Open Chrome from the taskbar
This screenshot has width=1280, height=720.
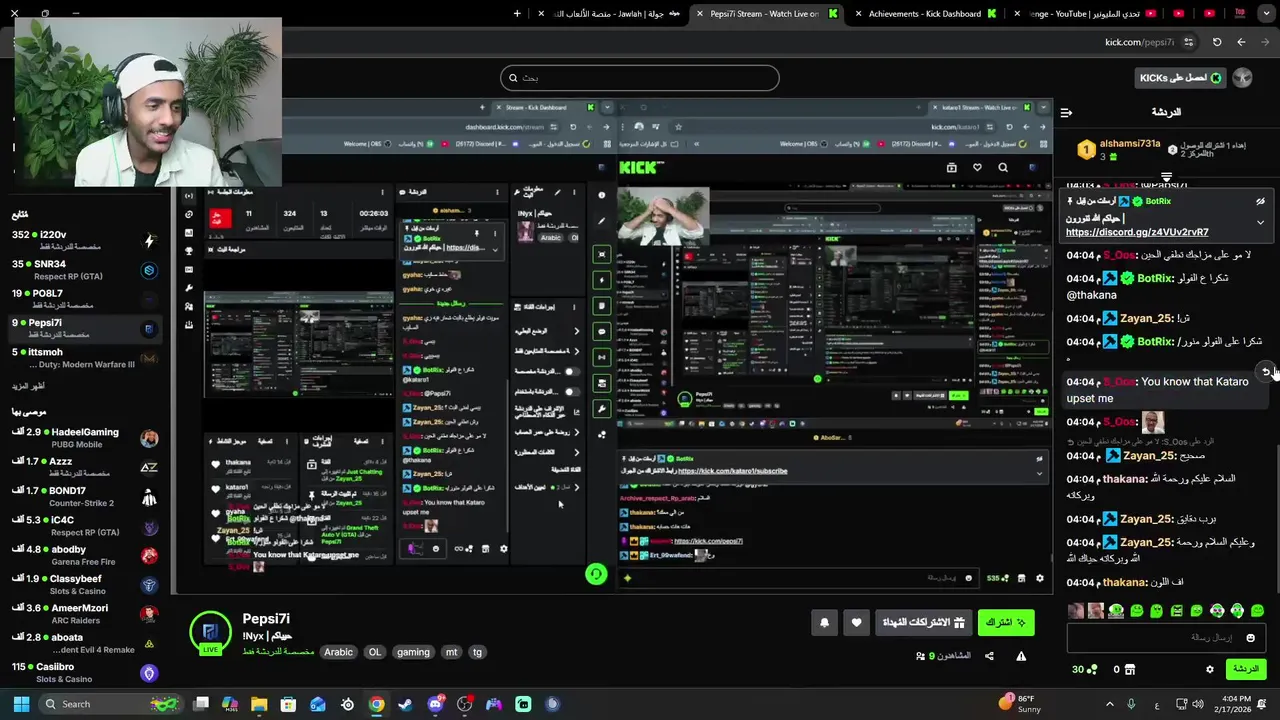point(376,704)
